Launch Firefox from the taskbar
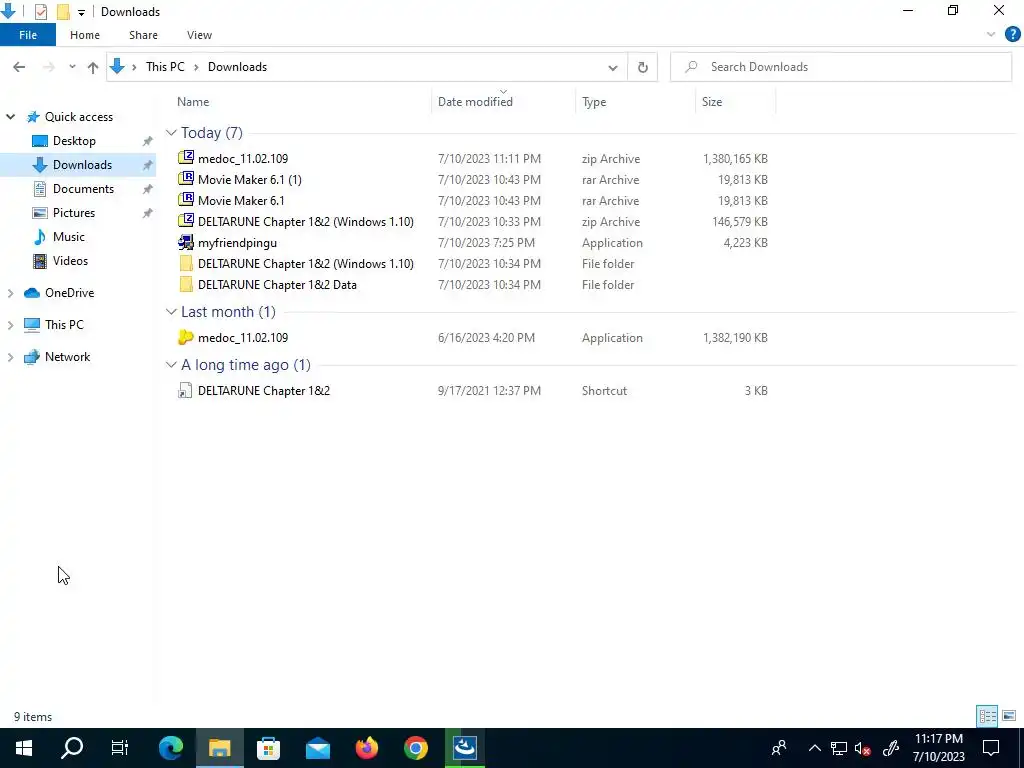The height and width of the screenshot is (768, 1024). point(367,748)
